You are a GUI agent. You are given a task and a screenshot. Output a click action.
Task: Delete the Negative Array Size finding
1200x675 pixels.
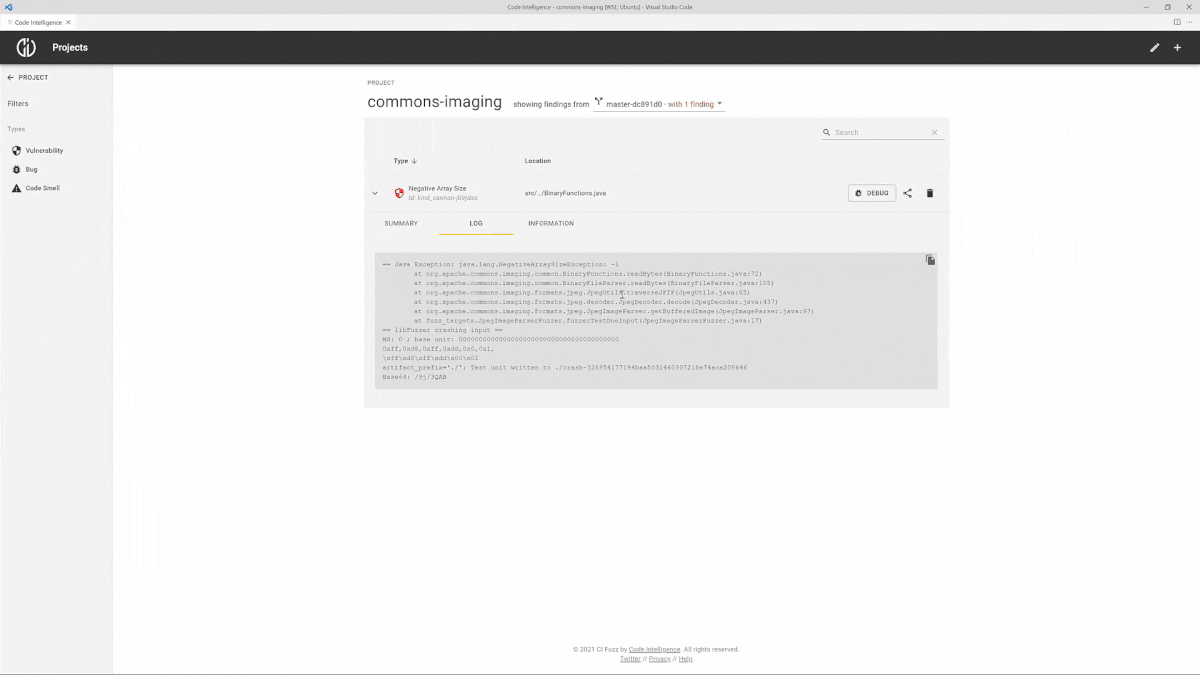930,193
